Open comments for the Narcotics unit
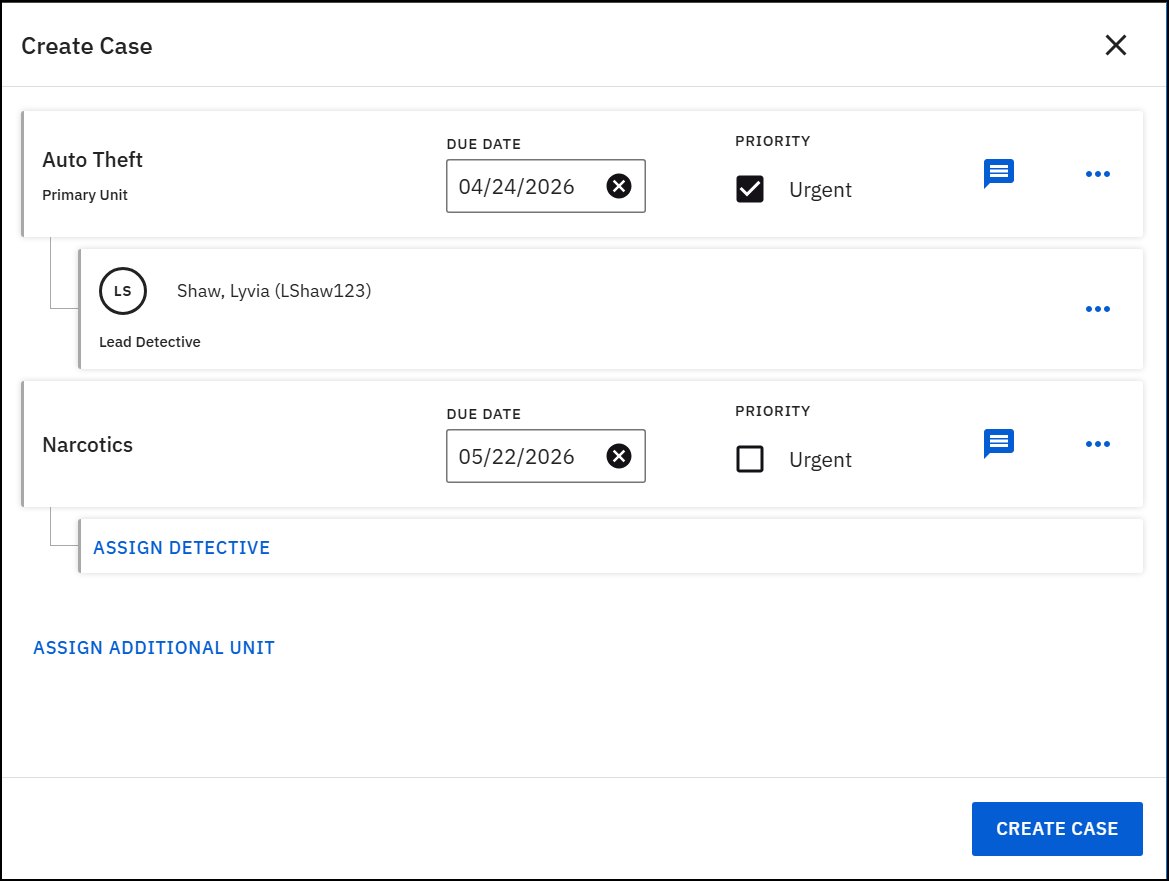The height and width of the screenshot is (881, 1169). 998,443
